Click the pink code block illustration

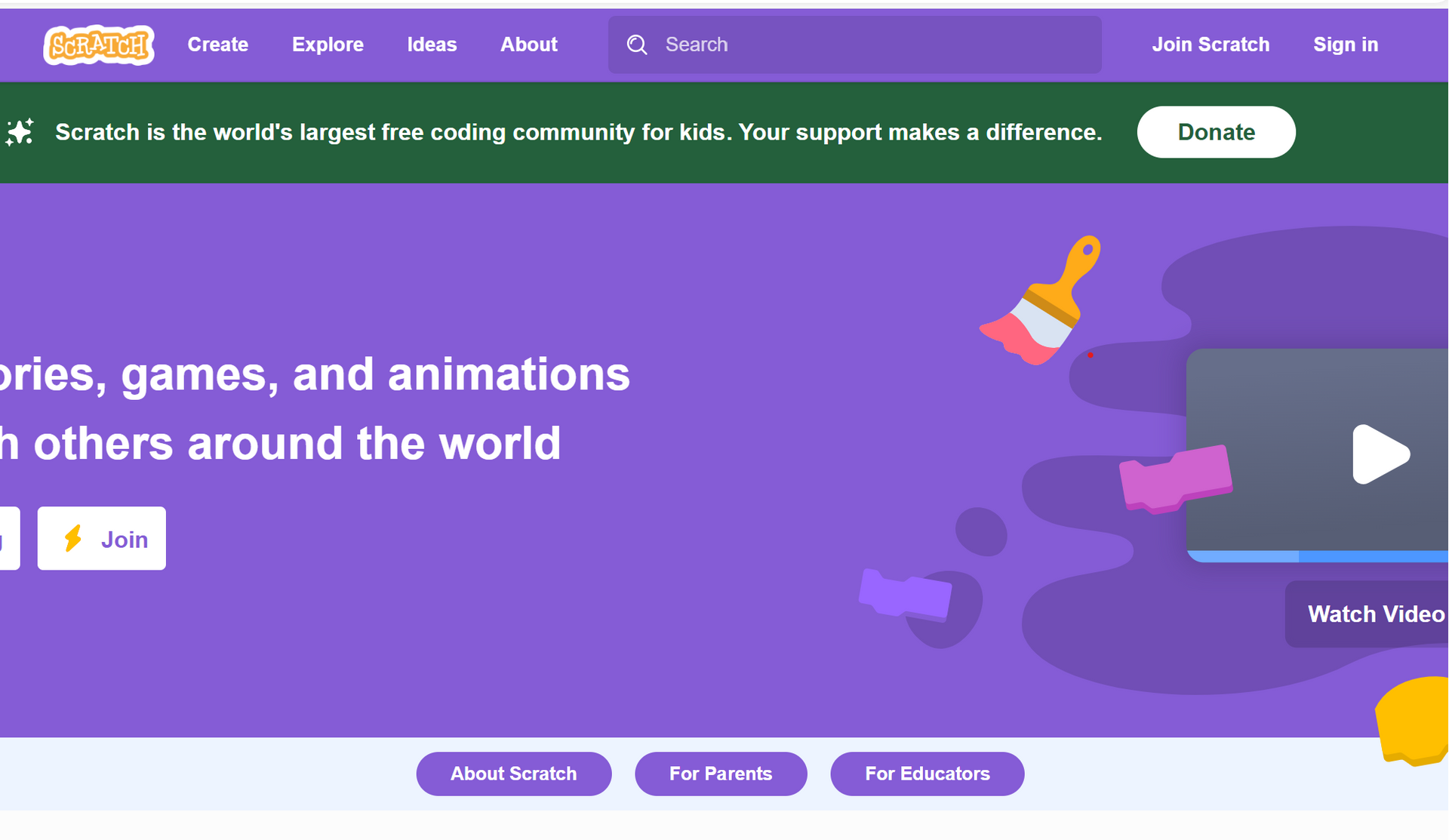click(1175, 478)
